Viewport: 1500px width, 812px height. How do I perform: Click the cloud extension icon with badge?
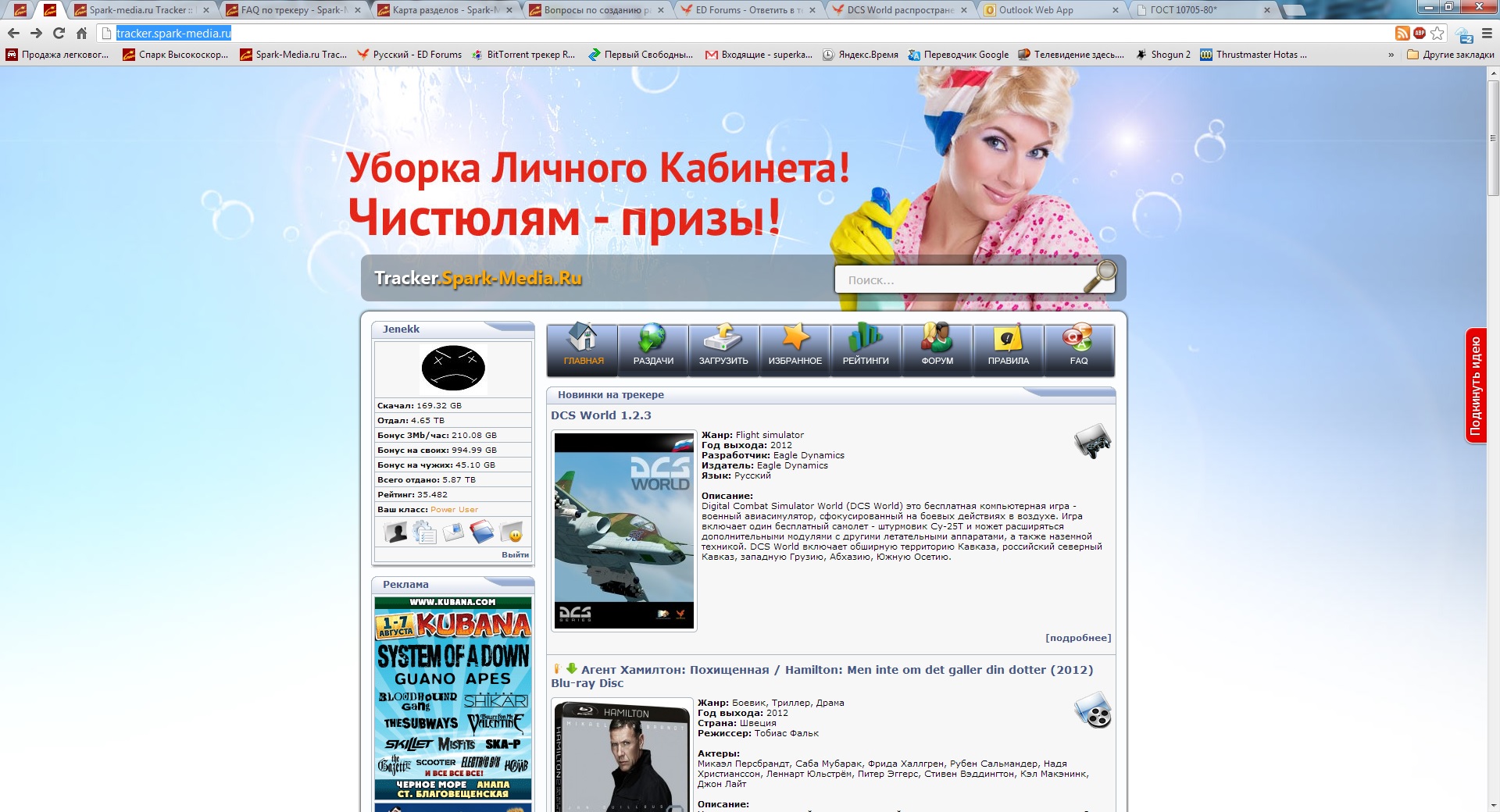pyautogui.click(x=1464, y=34)
